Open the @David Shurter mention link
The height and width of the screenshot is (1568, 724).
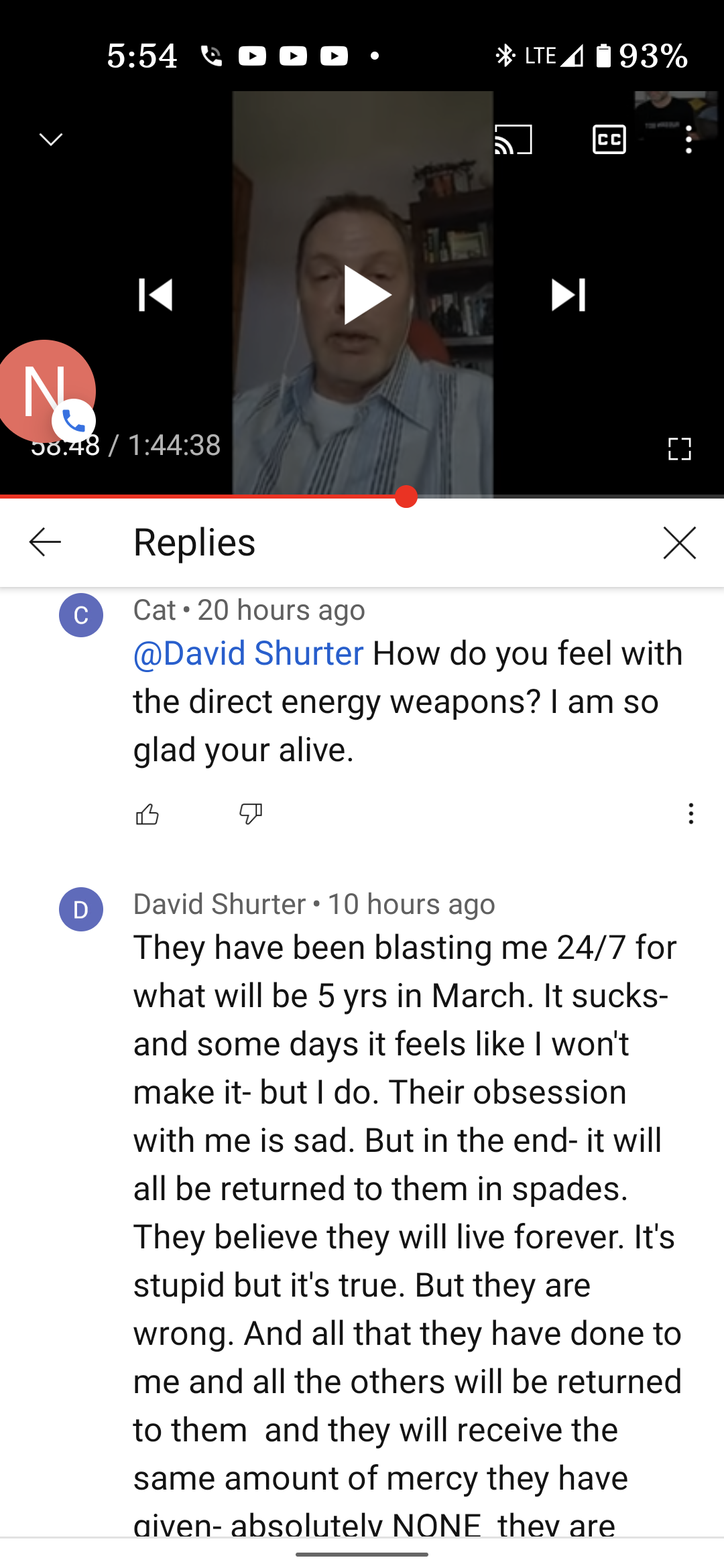(249, 653)
